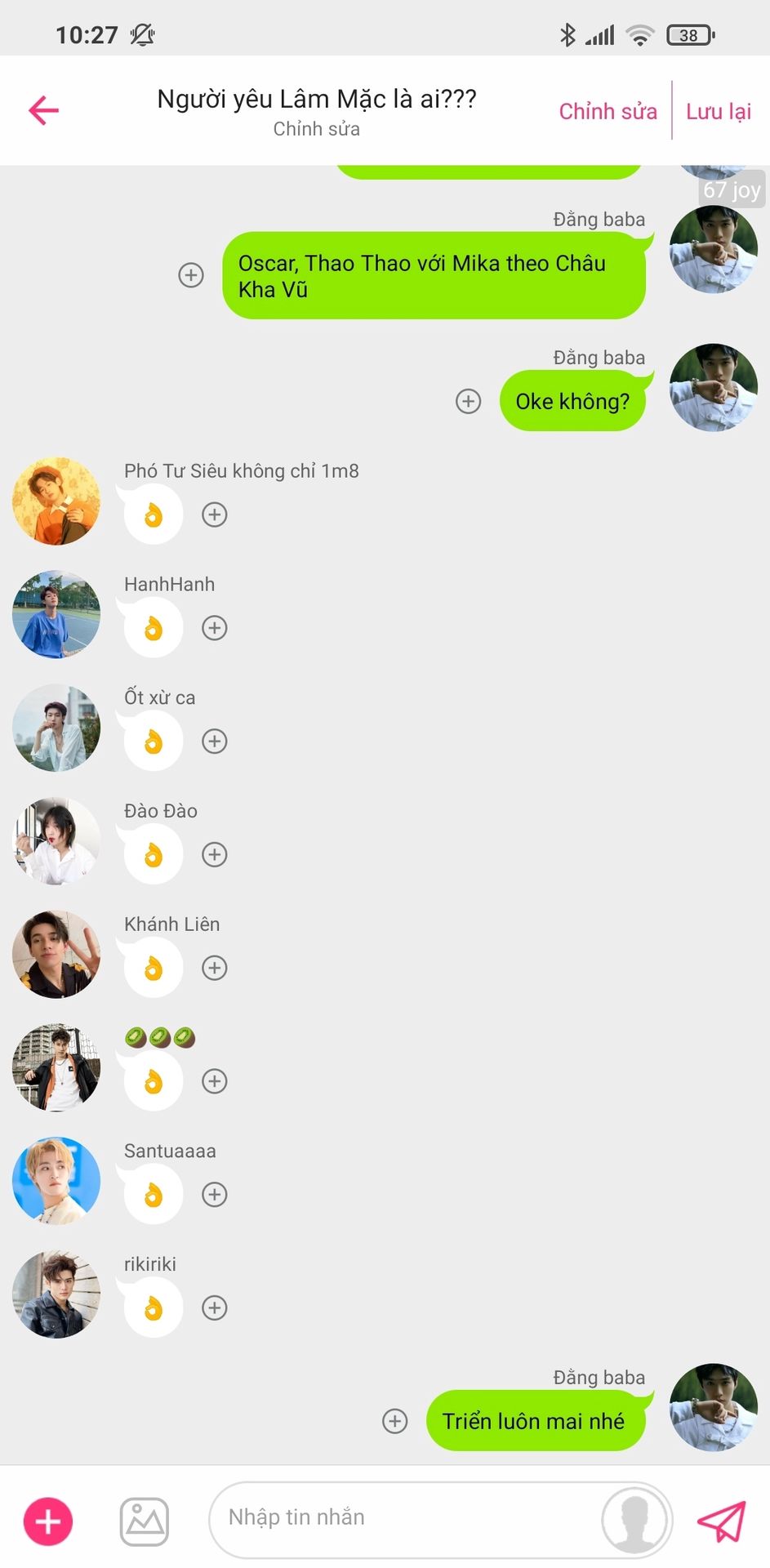The height and width of the screenshot is (1568, 770).
Task: Tap 'Chỉnh sửa' subtitle under the title
Action: 317,129
